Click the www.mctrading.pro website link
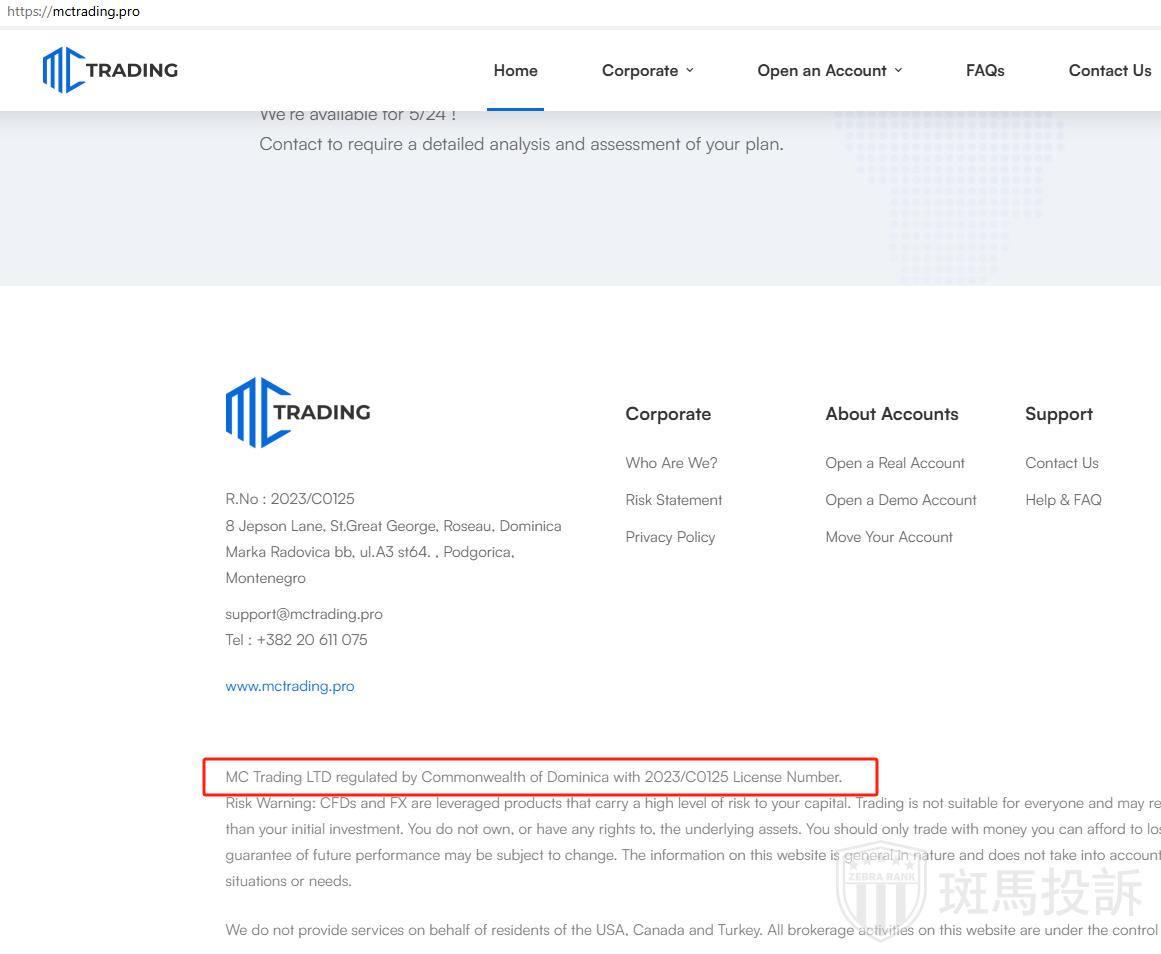 pos(289,686)
